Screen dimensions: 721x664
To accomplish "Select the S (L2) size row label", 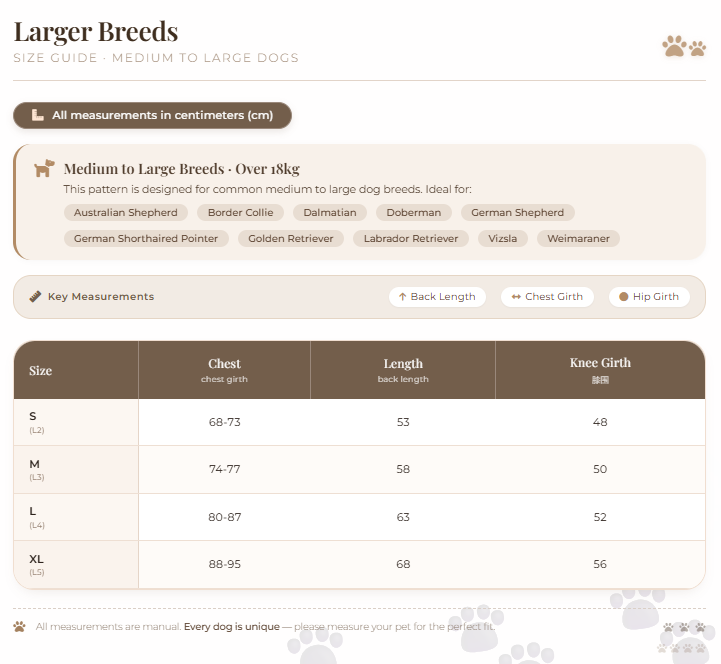I will coord(76,422).
